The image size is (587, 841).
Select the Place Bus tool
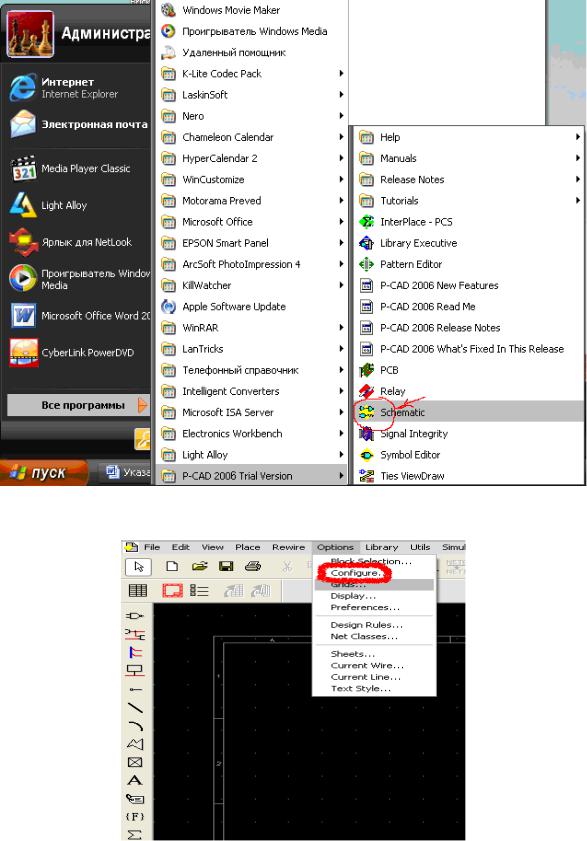point(135,652)
